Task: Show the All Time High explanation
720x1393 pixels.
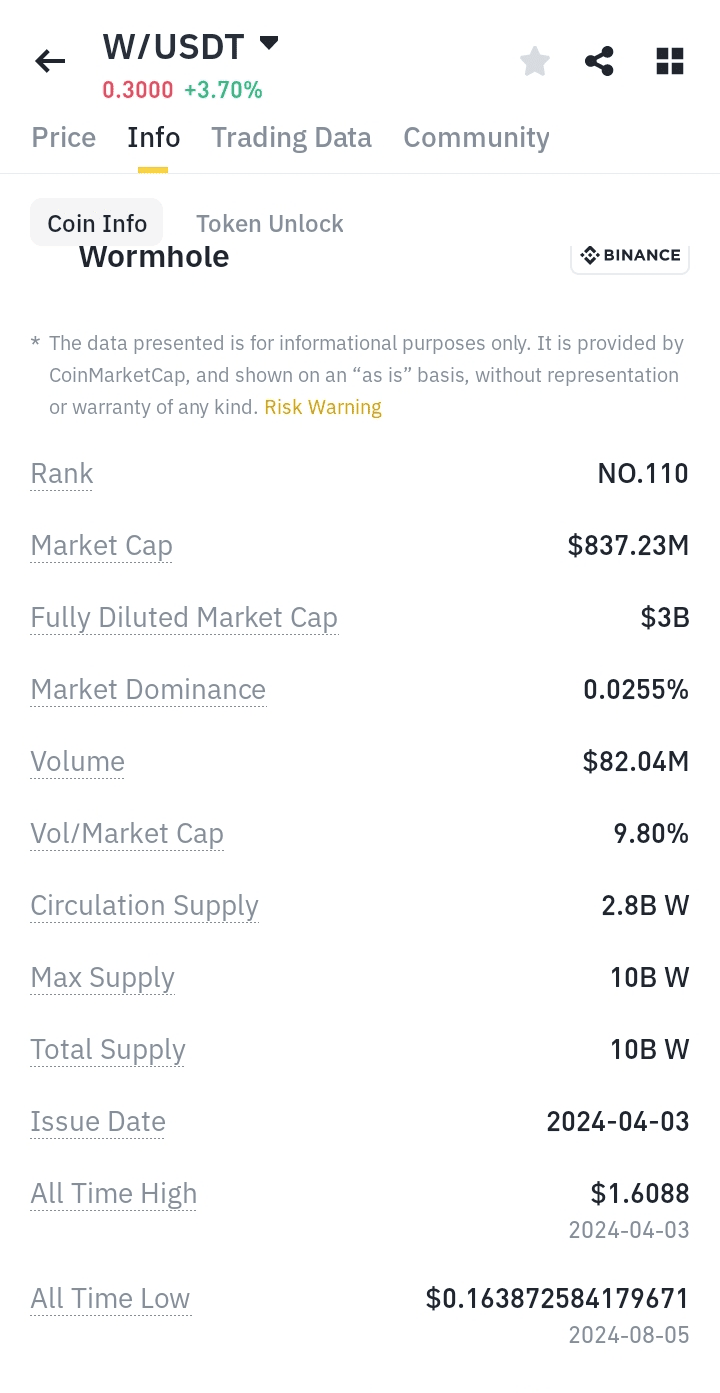Action: click(114, 1194)
